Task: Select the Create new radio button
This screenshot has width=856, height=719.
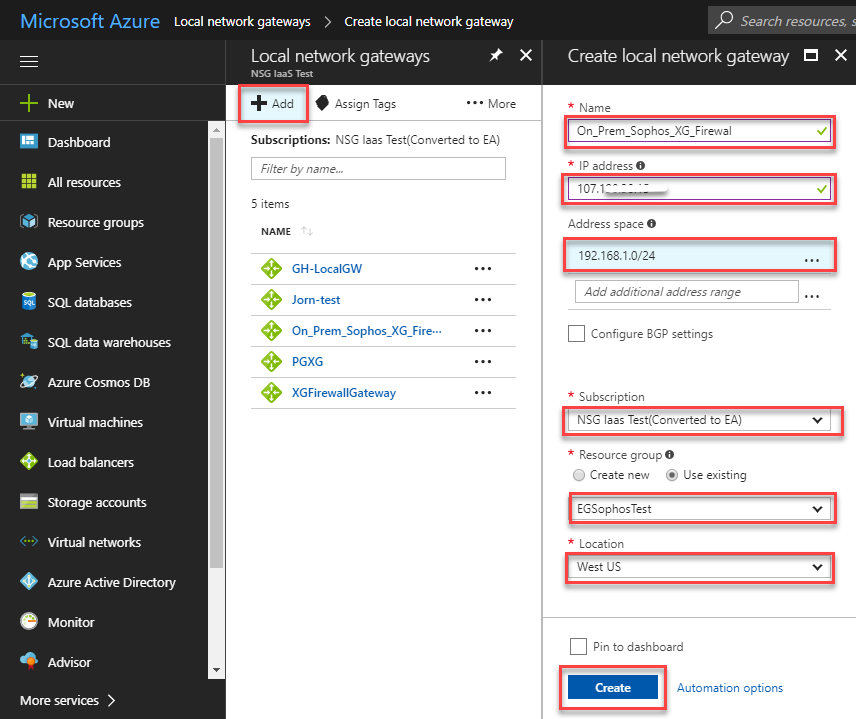Action: click(579, 475)
